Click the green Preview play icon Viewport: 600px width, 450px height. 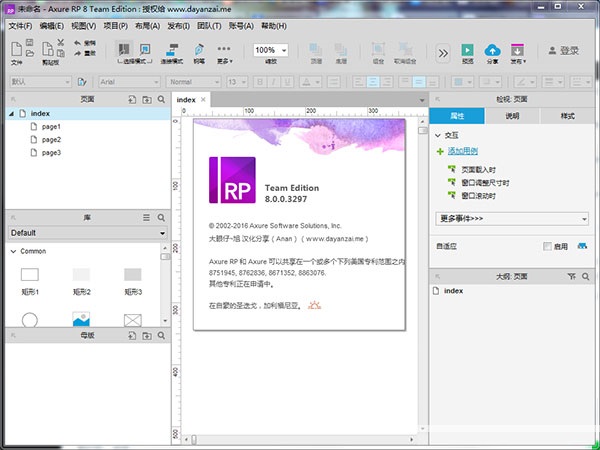tap(467, 50)
